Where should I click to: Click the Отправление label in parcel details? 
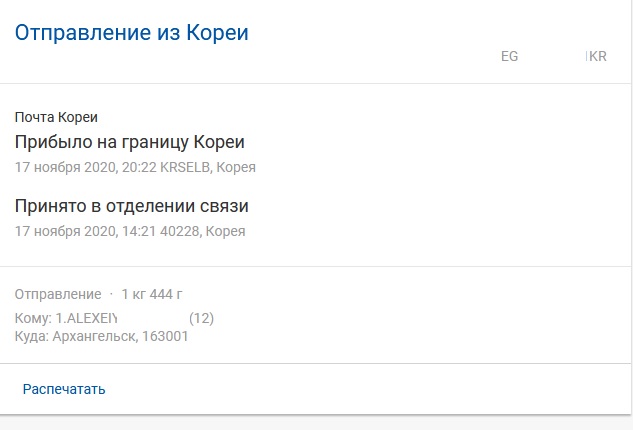tap(58, 294)
